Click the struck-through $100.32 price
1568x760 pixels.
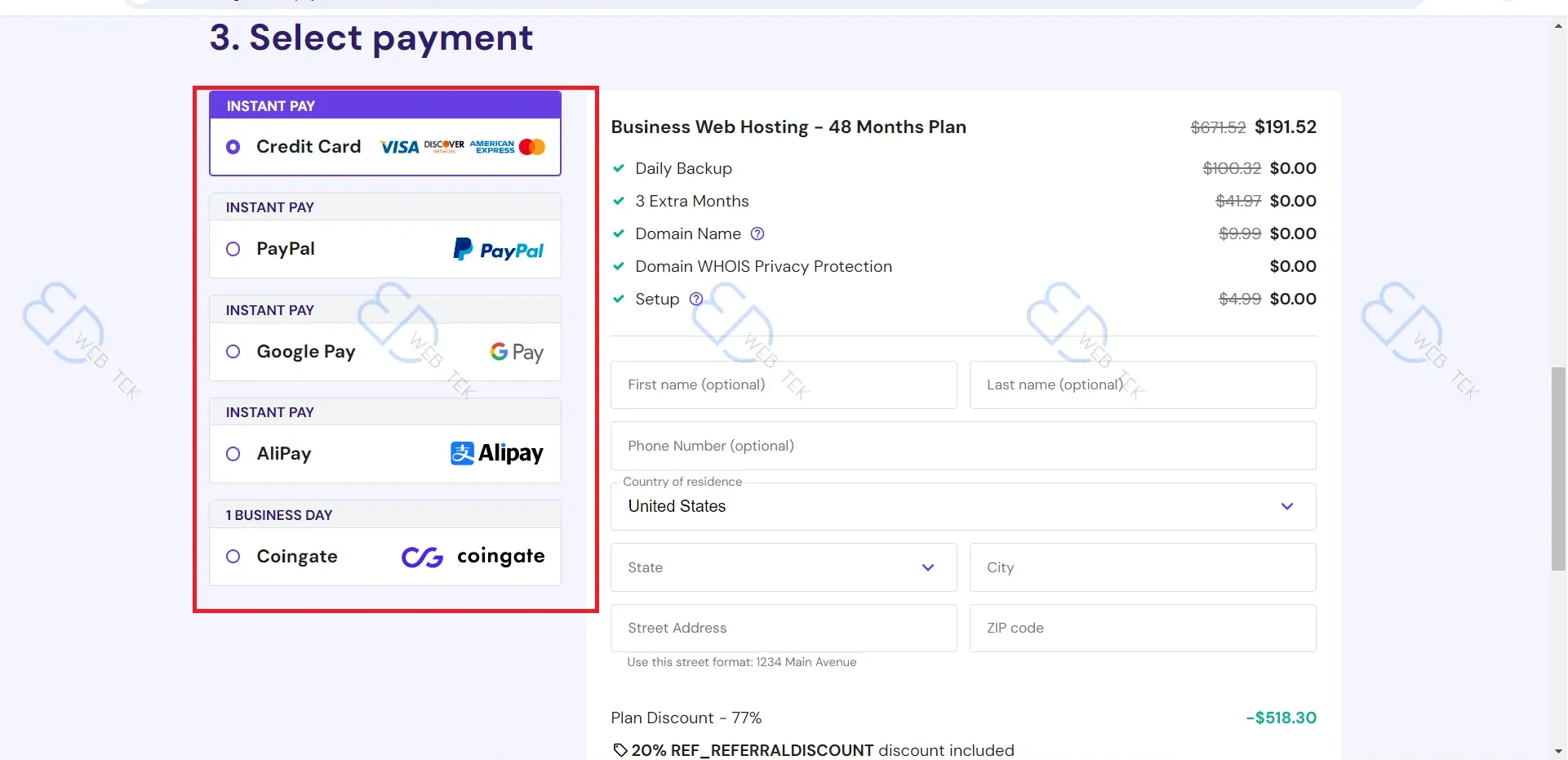click(x=1232, y=168)
